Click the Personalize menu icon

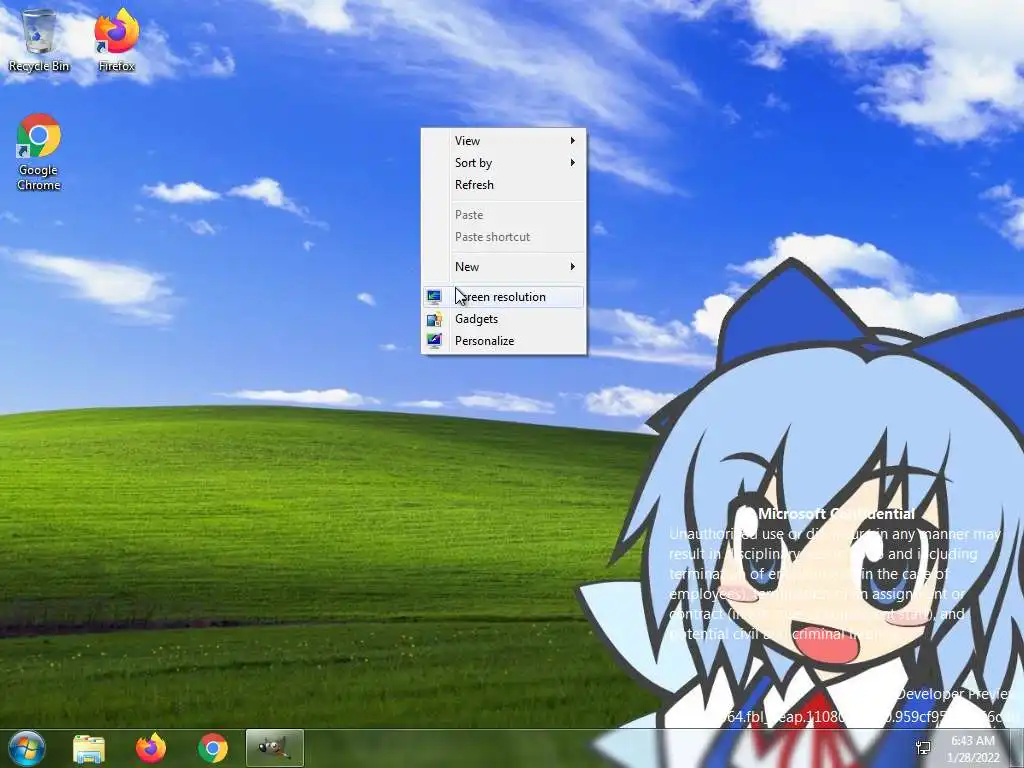(434, 340)
